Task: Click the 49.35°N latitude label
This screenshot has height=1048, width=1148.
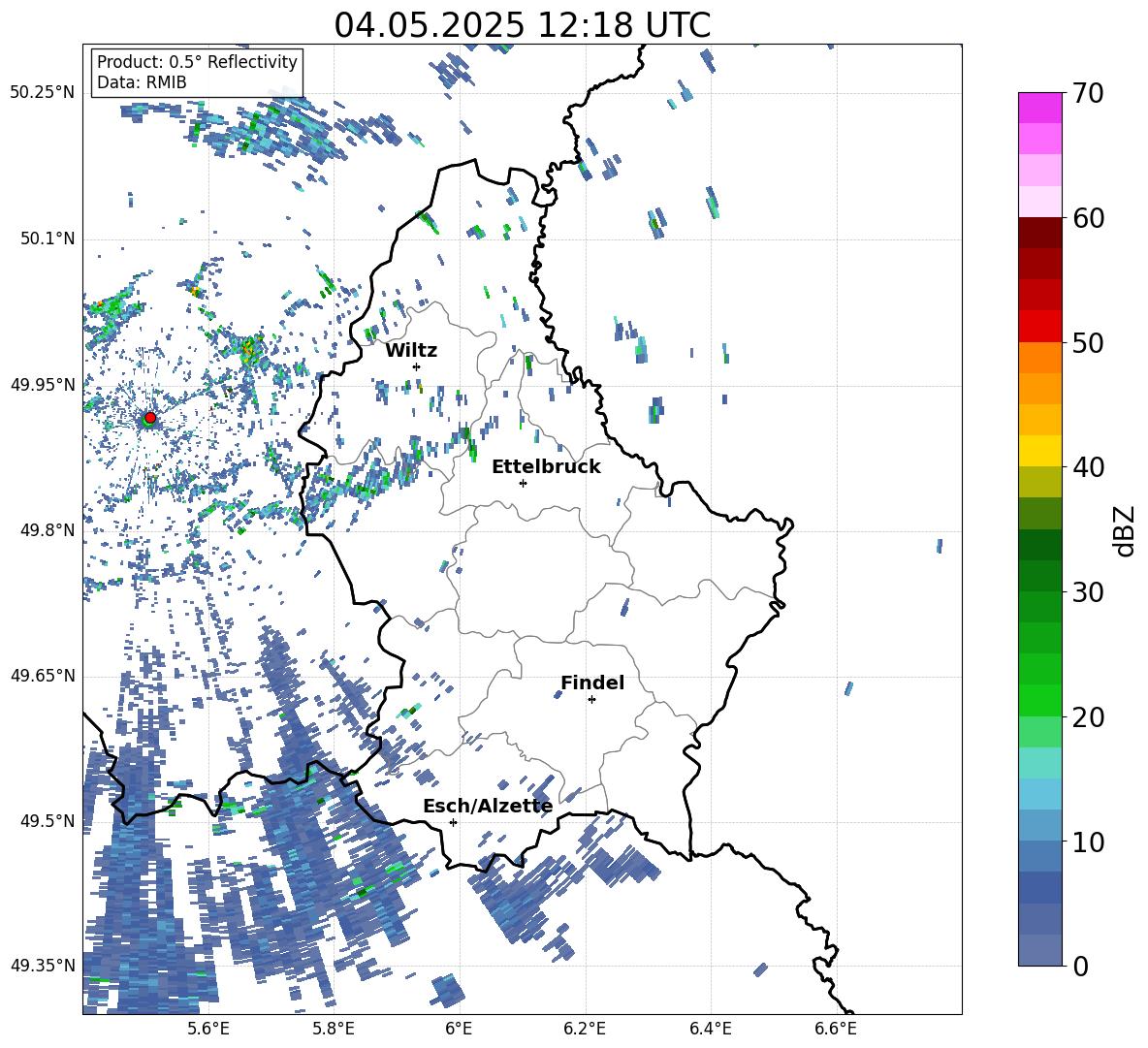Action: pos(43,966)
